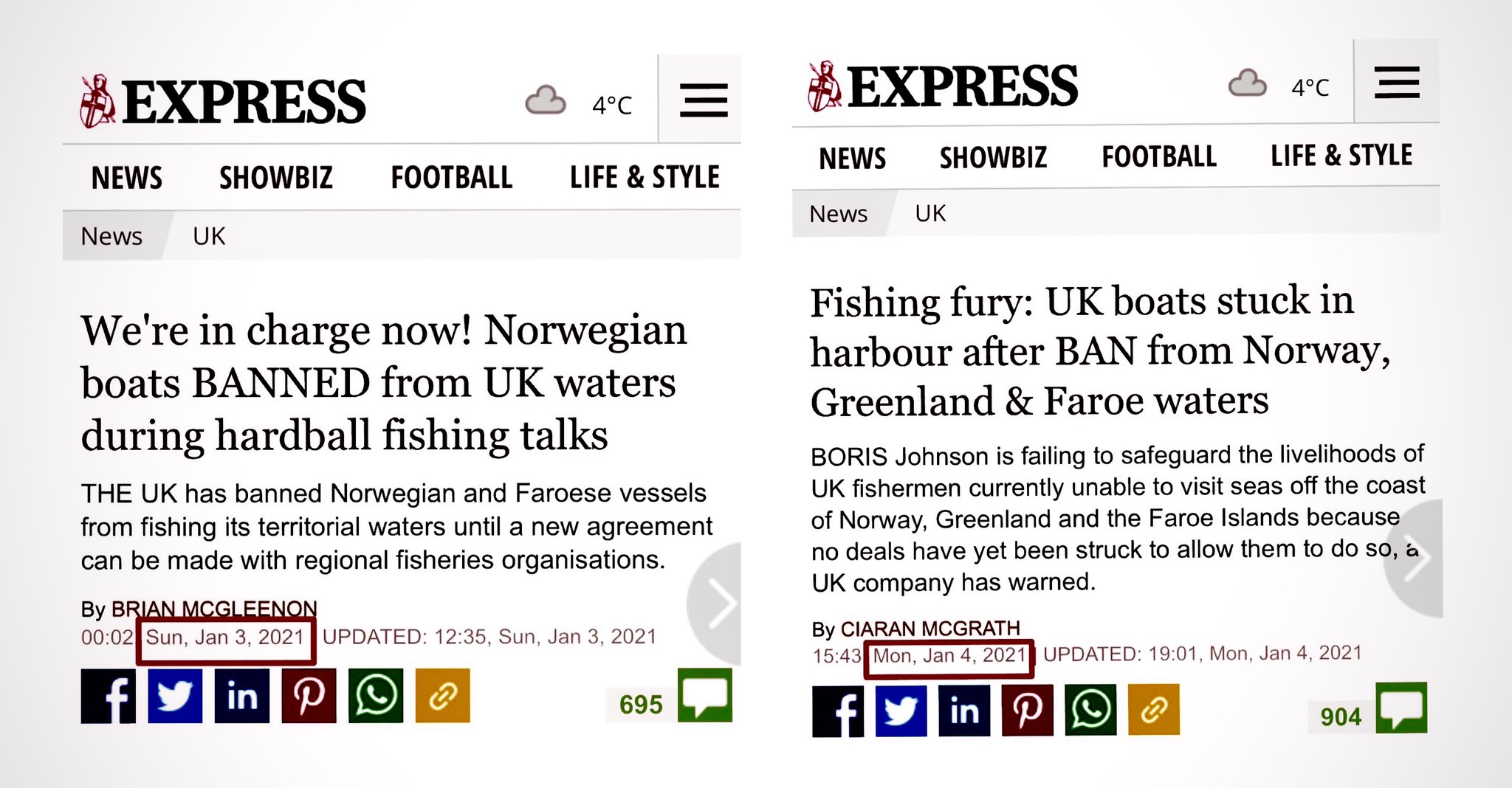
Task: Check the 4°C weather widget on right page
Action: pos(1279,86)
